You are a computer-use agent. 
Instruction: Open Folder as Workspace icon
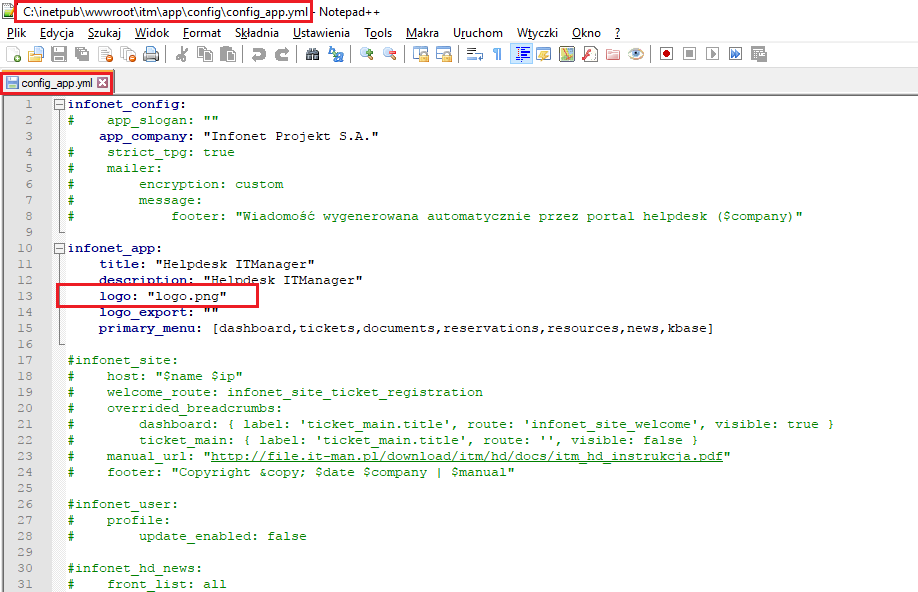point(613,54)
